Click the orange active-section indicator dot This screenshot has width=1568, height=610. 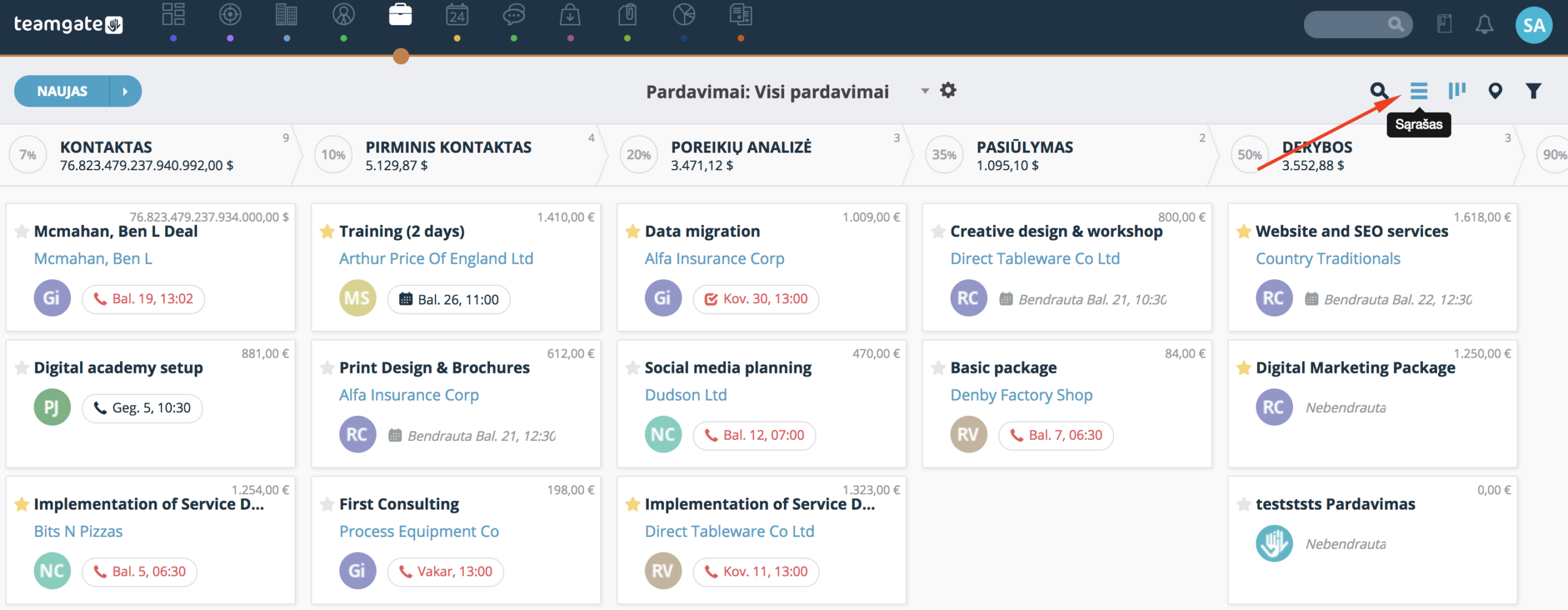click(401, 56)
